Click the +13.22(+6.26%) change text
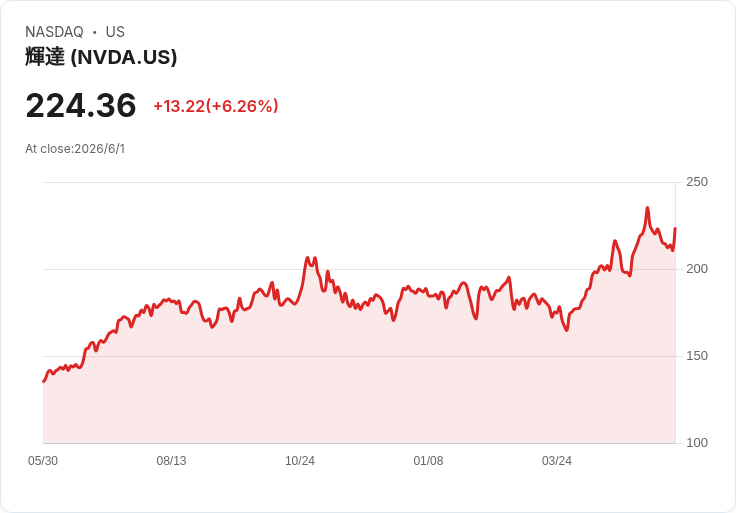The width and height of the screenshot is (736, 513). coord(216,106)
